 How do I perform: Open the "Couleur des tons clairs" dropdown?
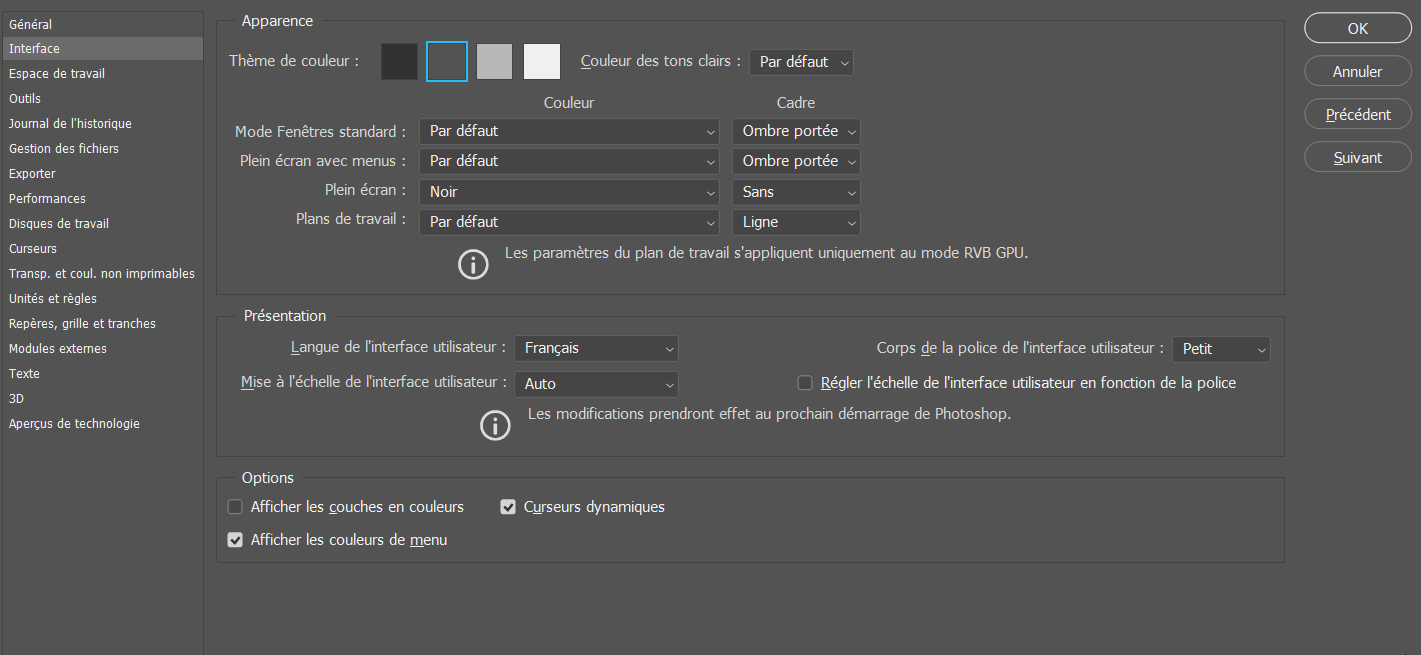pos(801,61)
